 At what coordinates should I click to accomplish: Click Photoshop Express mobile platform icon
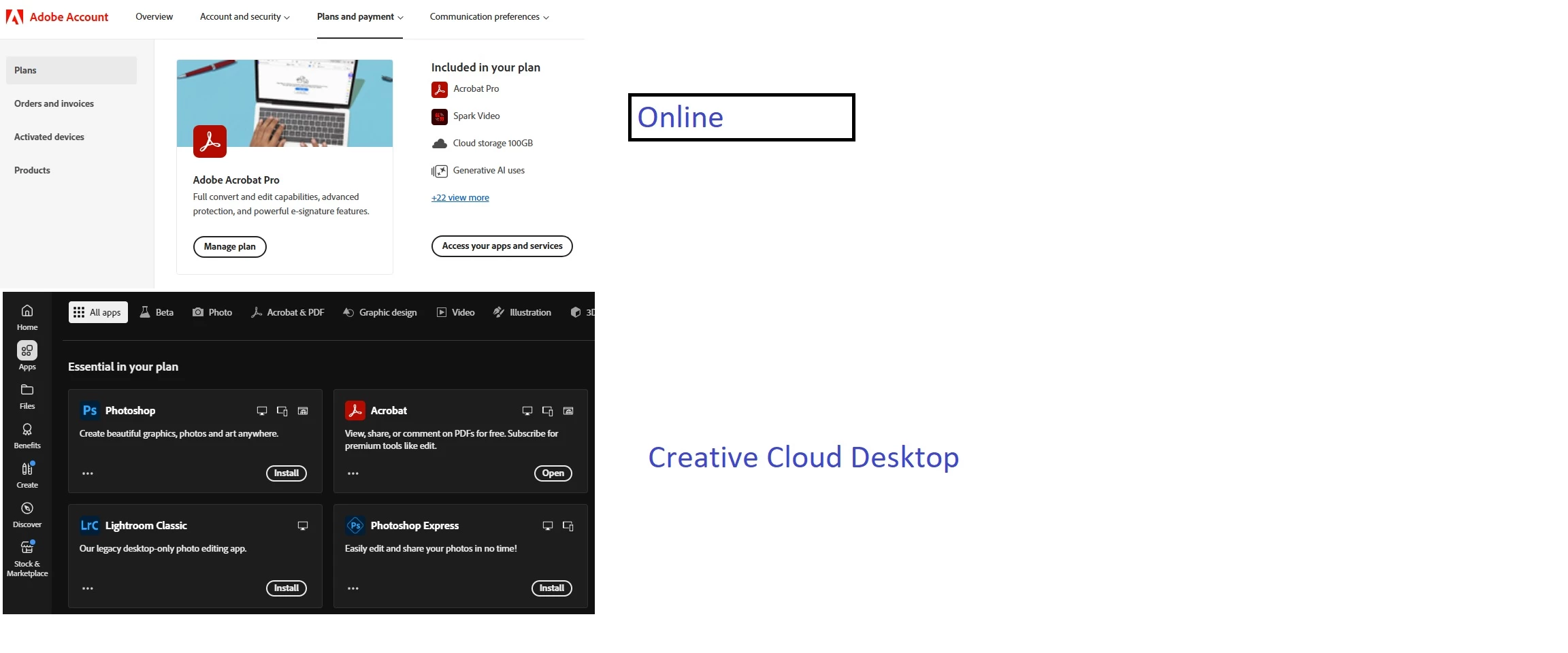coord(568,526)
